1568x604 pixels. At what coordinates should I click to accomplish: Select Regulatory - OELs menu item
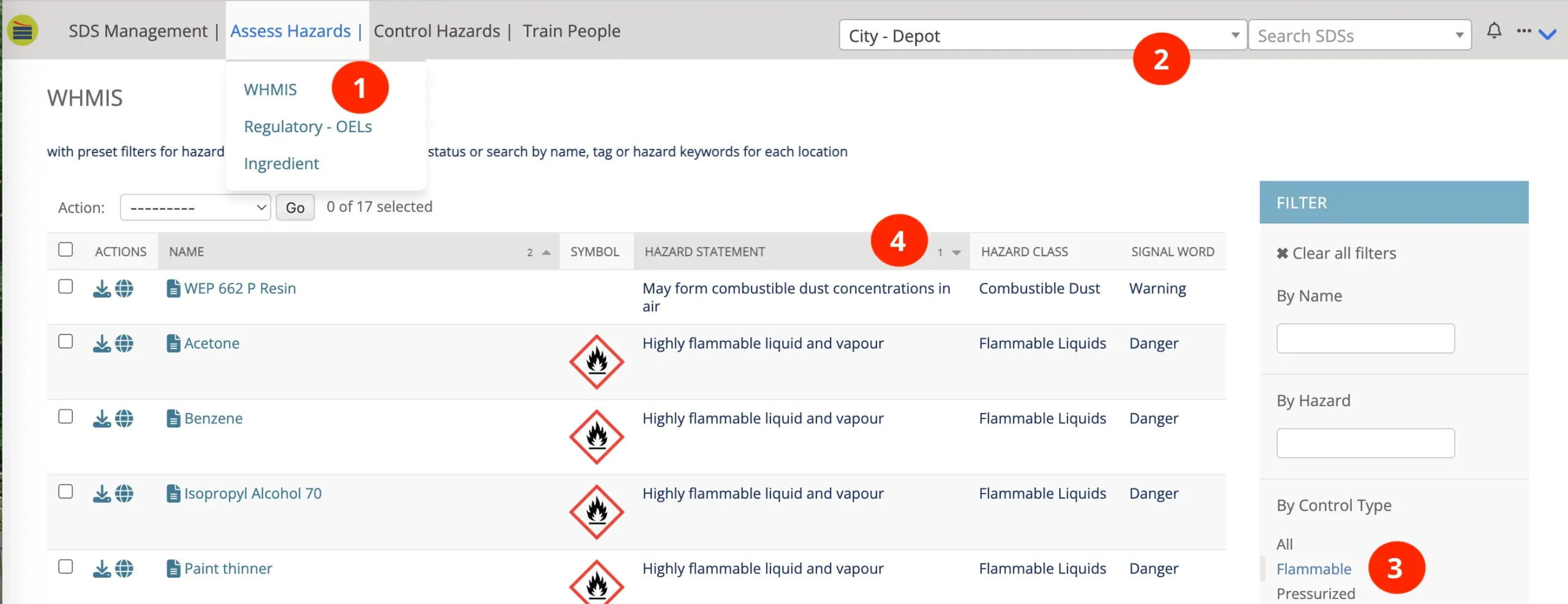(307, 127)
